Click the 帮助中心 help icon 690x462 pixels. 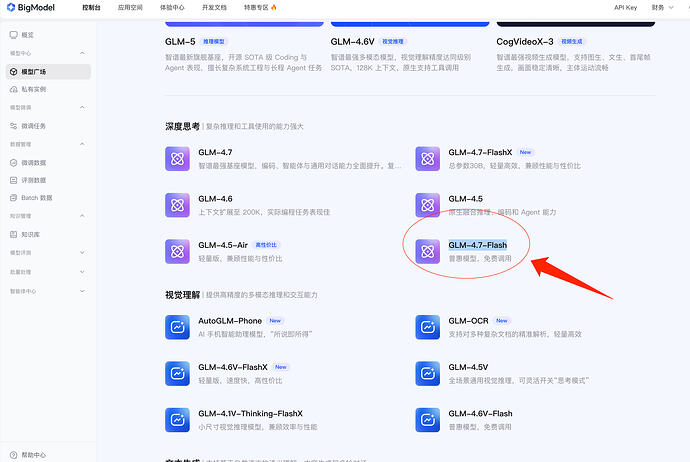(14, 455)
